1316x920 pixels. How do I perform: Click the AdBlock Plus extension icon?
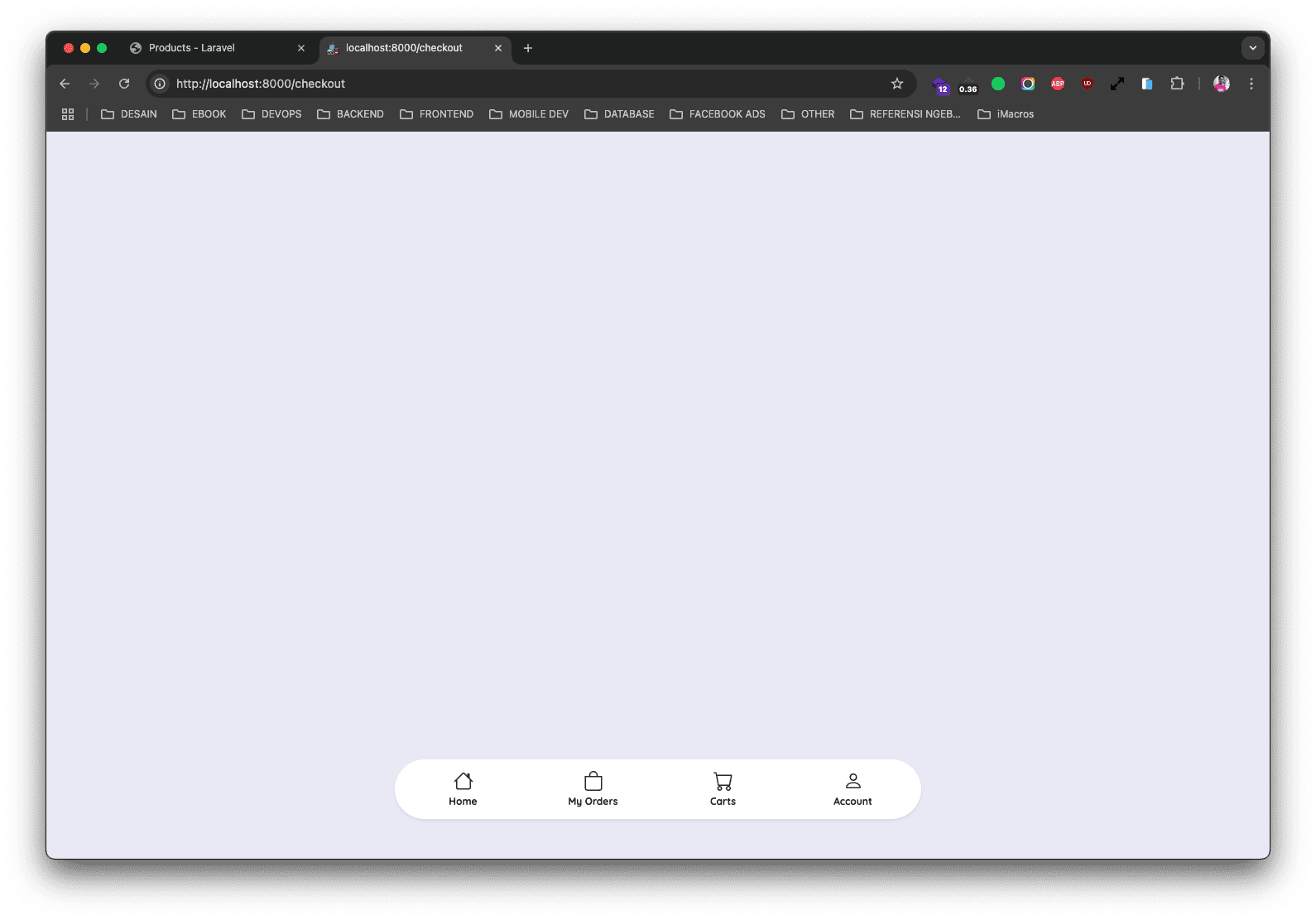point(1058,84)
